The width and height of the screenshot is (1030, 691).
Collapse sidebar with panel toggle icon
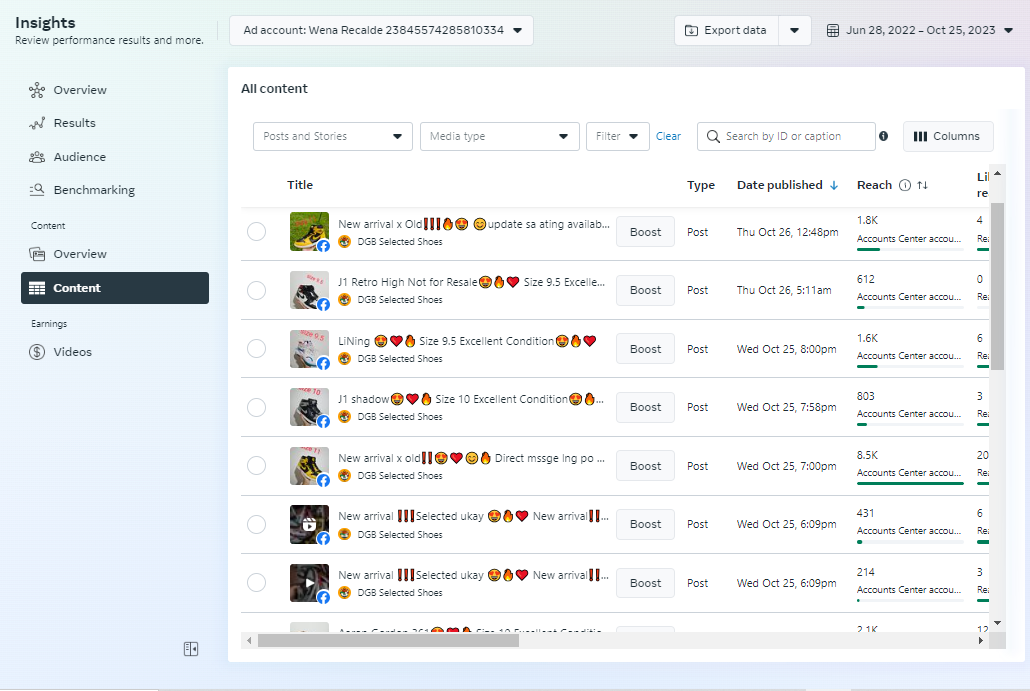190,649
